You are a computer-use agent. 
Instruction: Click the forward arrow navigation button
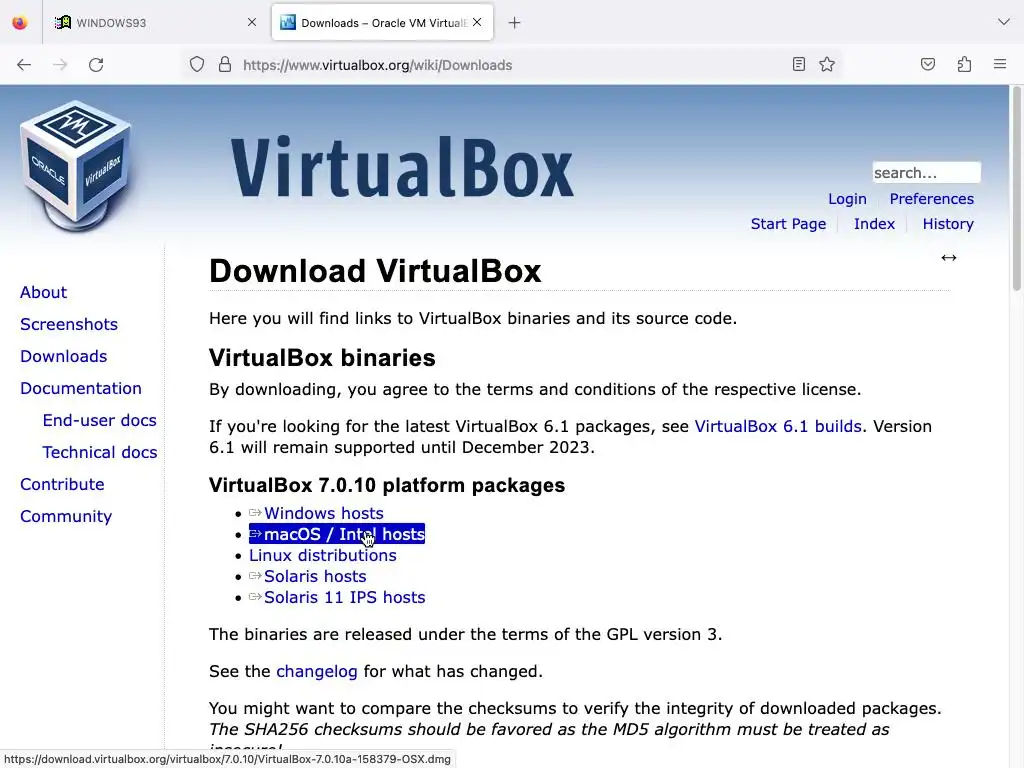[x=60, y=65]
